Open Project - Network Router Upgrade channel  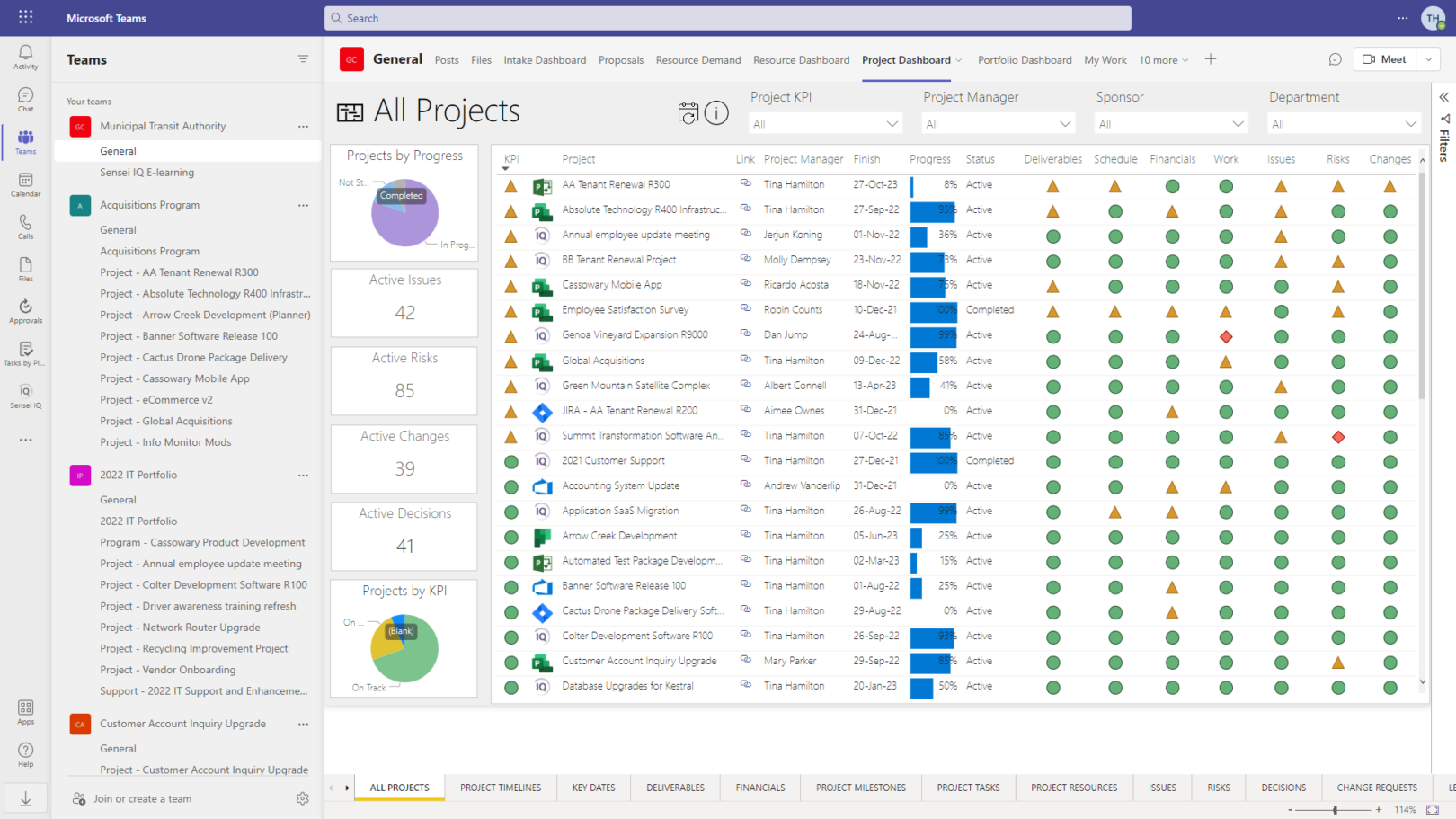click(180, 628)
